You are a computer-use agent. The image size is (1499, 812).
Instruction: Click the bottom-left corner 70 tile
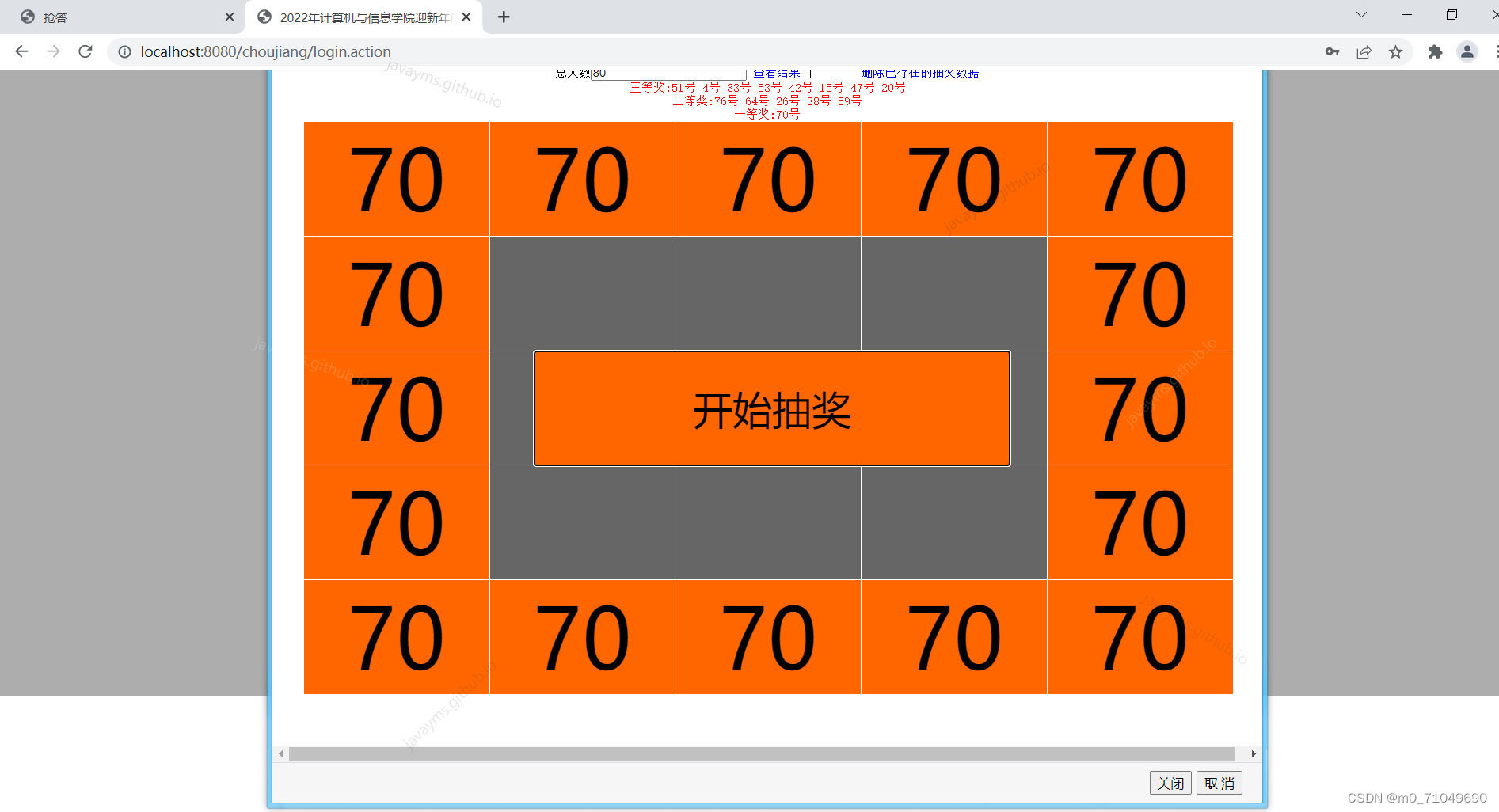click(397, 637)
